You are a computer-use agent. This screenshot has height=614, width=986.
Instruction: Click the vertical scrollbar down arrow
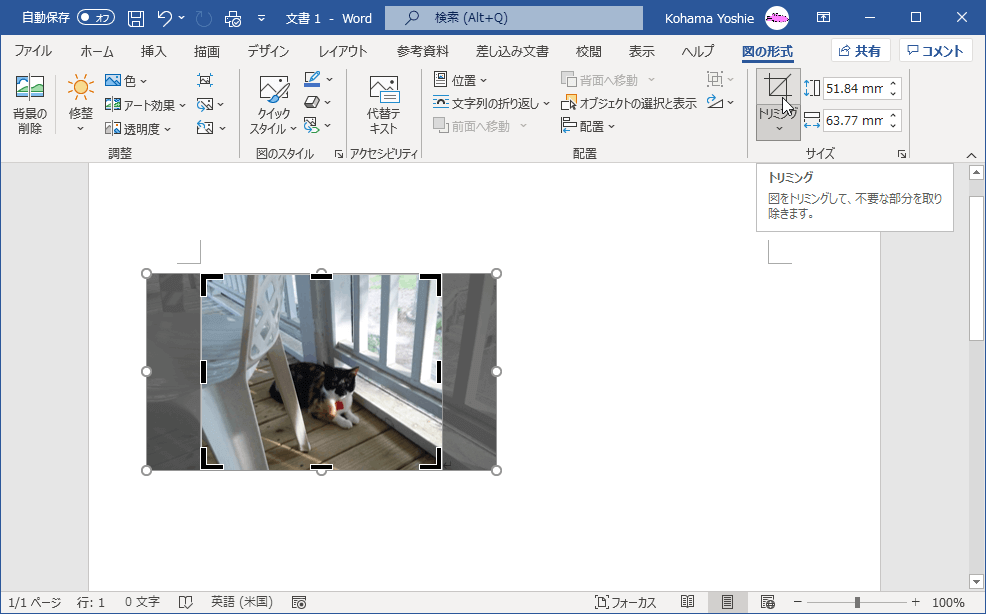976,582
